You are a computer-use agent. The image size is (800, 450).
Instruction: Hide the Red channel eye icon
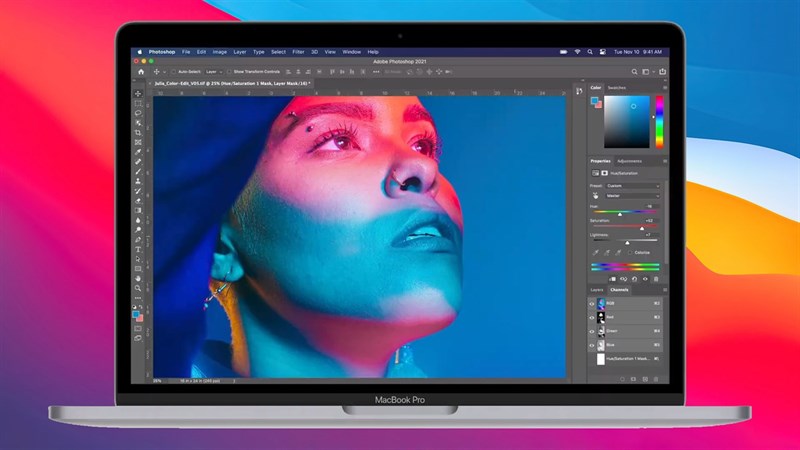pos(592,317)
